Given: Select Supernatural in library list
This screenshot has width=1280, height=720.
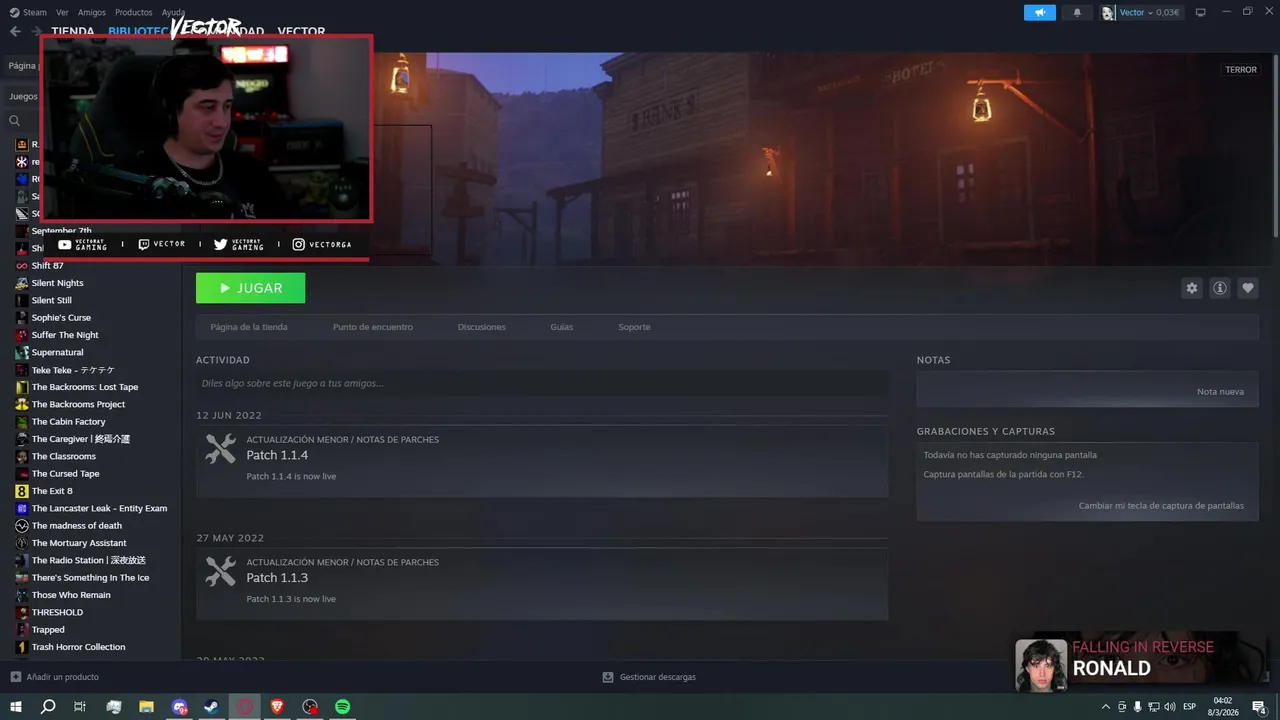Looking at the screenshot, I should (57, 352).
